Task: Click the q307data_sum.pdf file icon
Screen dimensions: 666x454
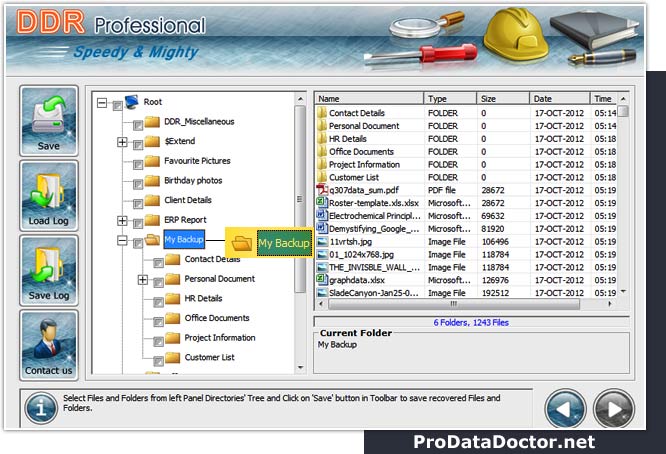Action: point(322,190)
